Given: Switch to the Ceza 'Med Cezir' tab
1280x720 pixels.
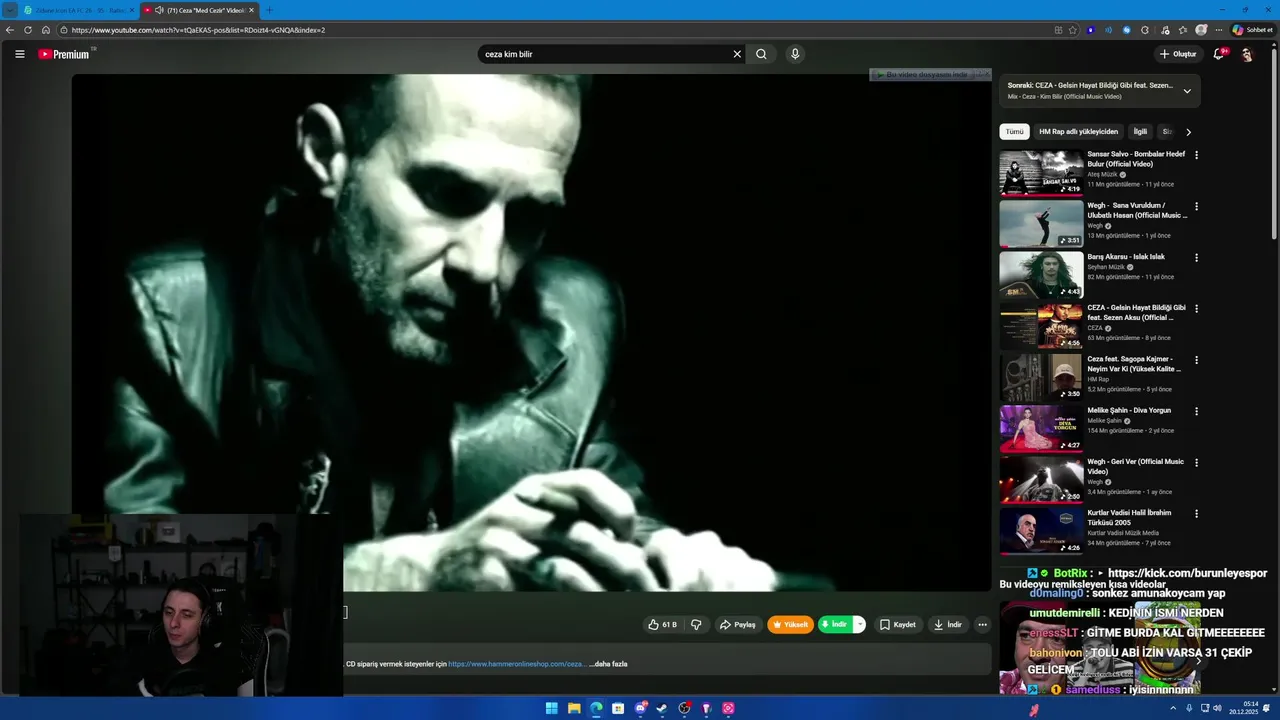Looking at the screenshot, I should pyautogui.click(x=198, y=10).
